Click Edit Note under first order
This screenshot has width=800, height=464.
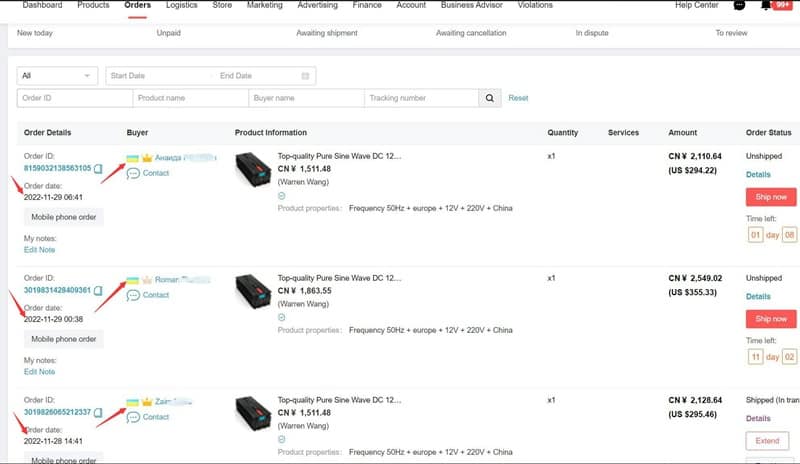39,250
